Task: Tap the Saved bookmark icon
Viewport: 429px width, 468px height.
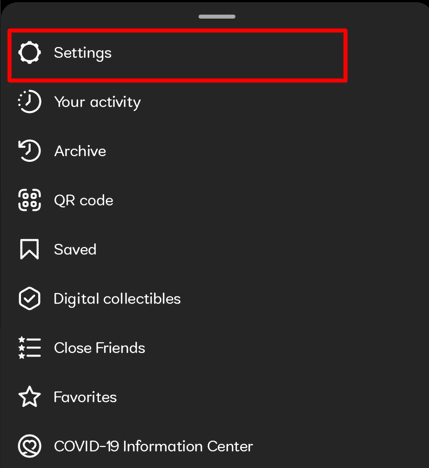Action: point(29,249)
